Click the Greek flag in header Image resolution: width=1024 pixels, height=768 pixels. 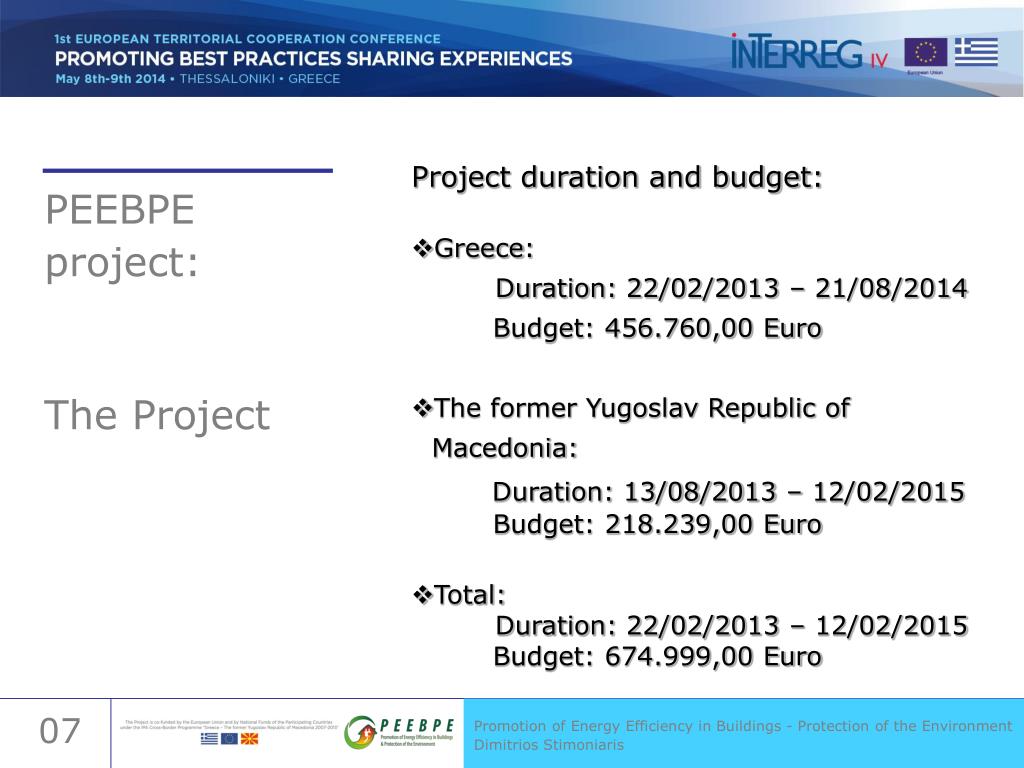(976, 52)
